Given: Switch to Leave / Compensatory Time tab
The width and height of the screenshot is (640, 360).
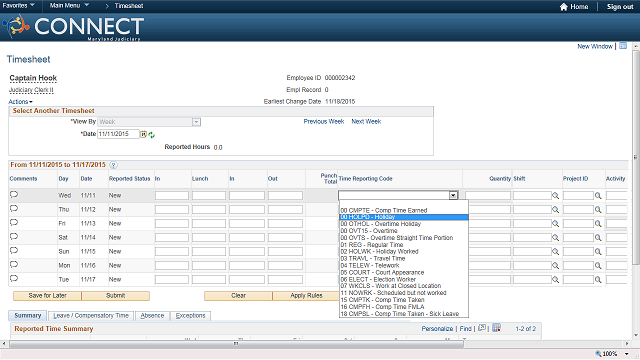Looking at the screenshot, I should 91,316.
